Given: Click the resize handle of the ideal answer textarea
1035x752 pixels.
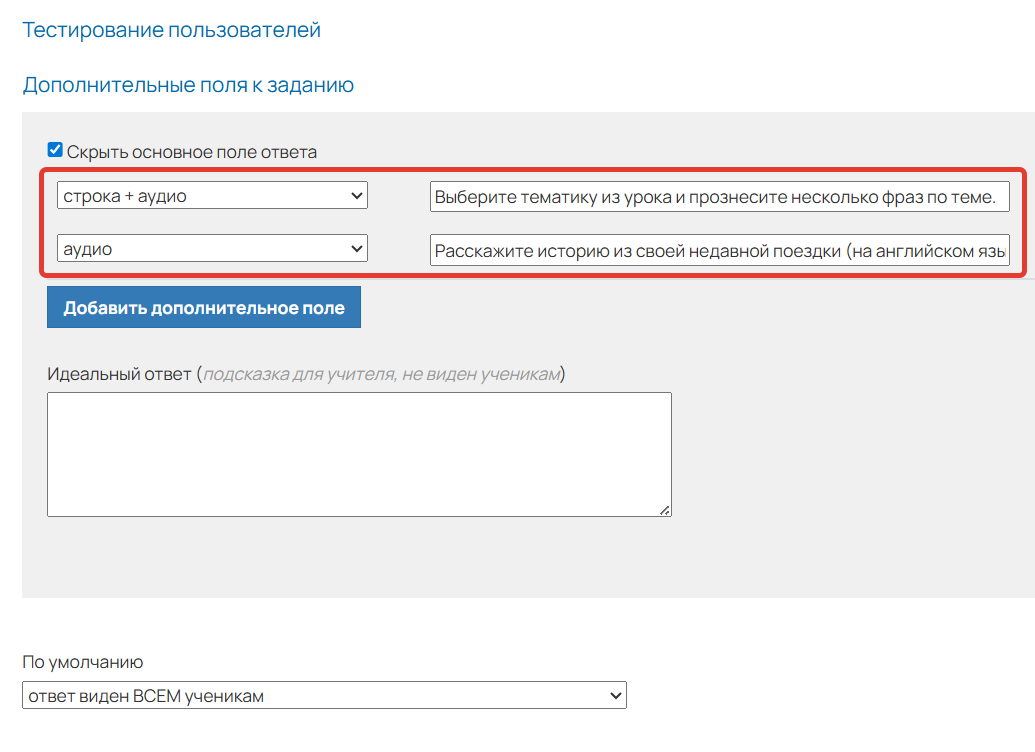Looking at the screenshot, I should coord(665,510).
